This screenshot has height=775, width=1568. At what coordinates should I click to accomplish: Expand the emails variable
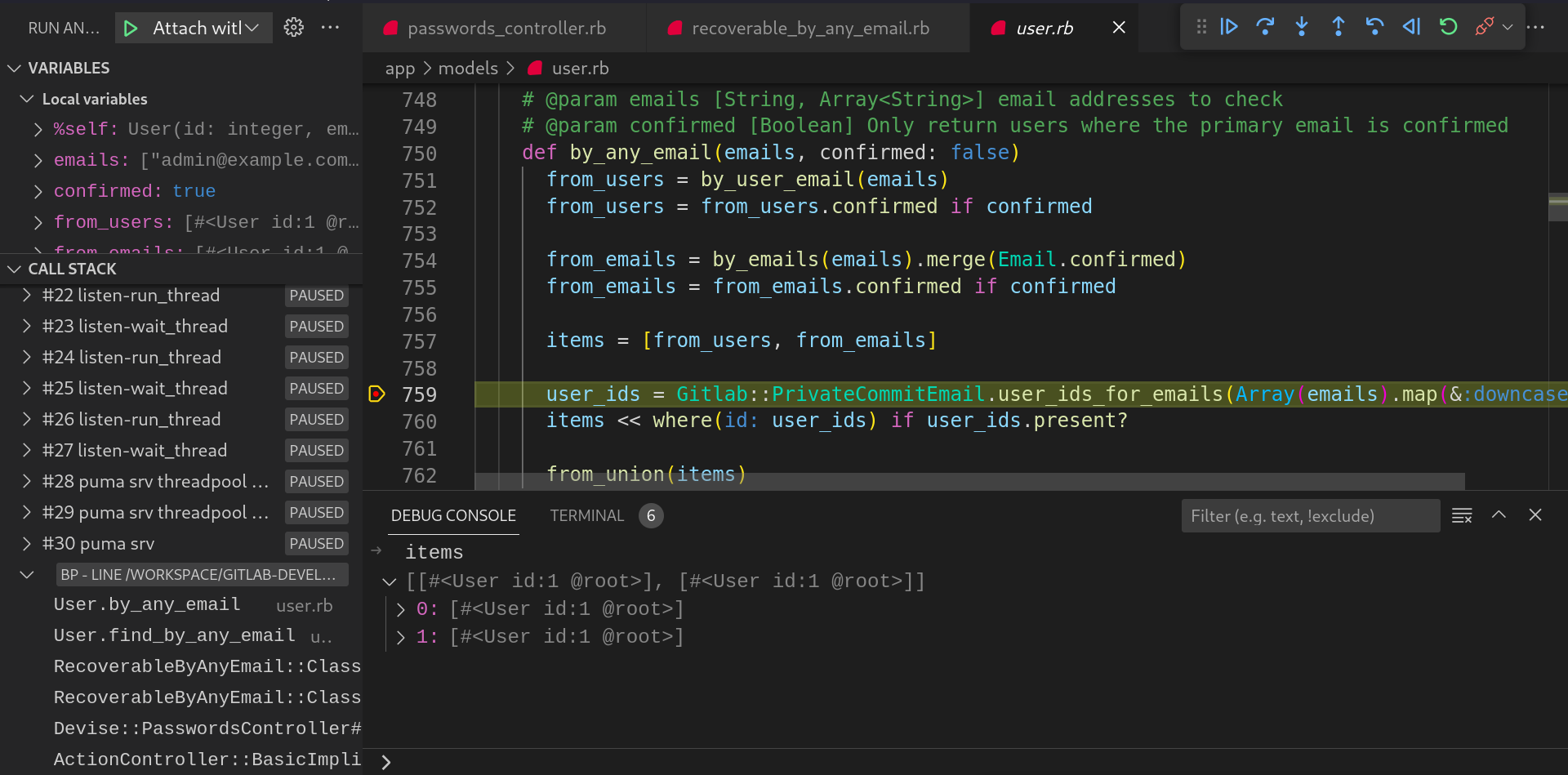click(38, 160)
